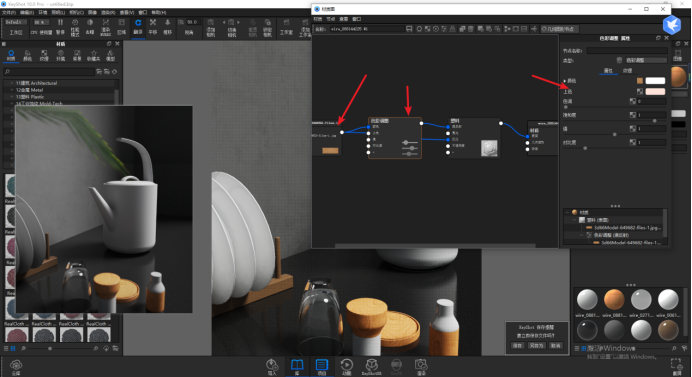Click trash icon next to node type dropdown
This screenshot has height=377, width=692.
click(x=619, y=60)
